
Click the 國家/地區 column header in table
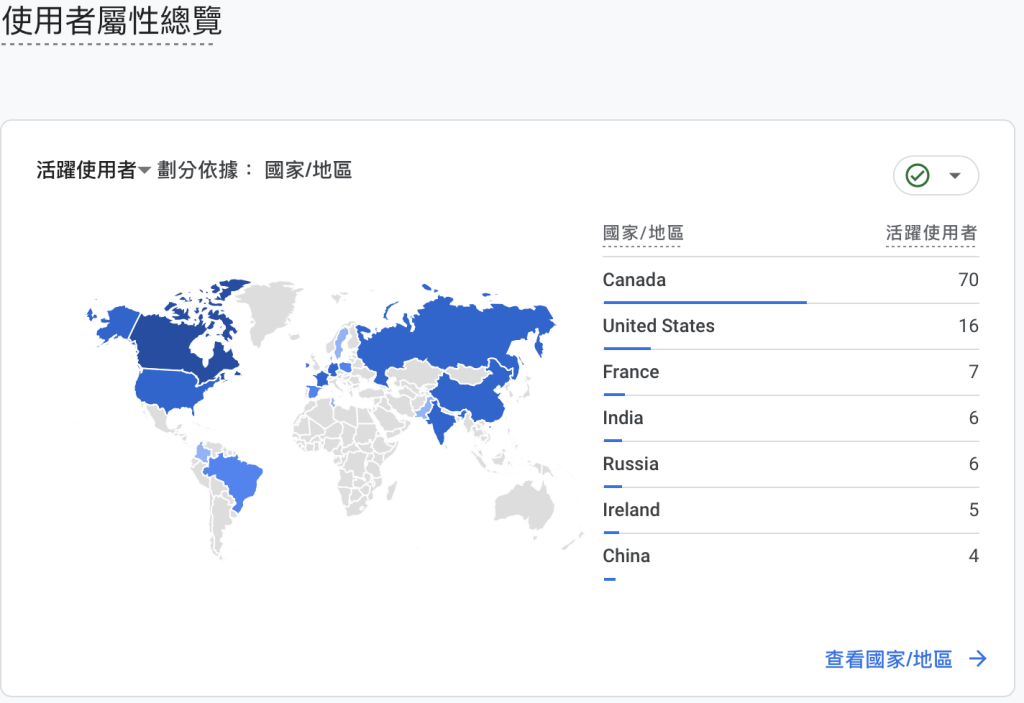click(643, 234)
